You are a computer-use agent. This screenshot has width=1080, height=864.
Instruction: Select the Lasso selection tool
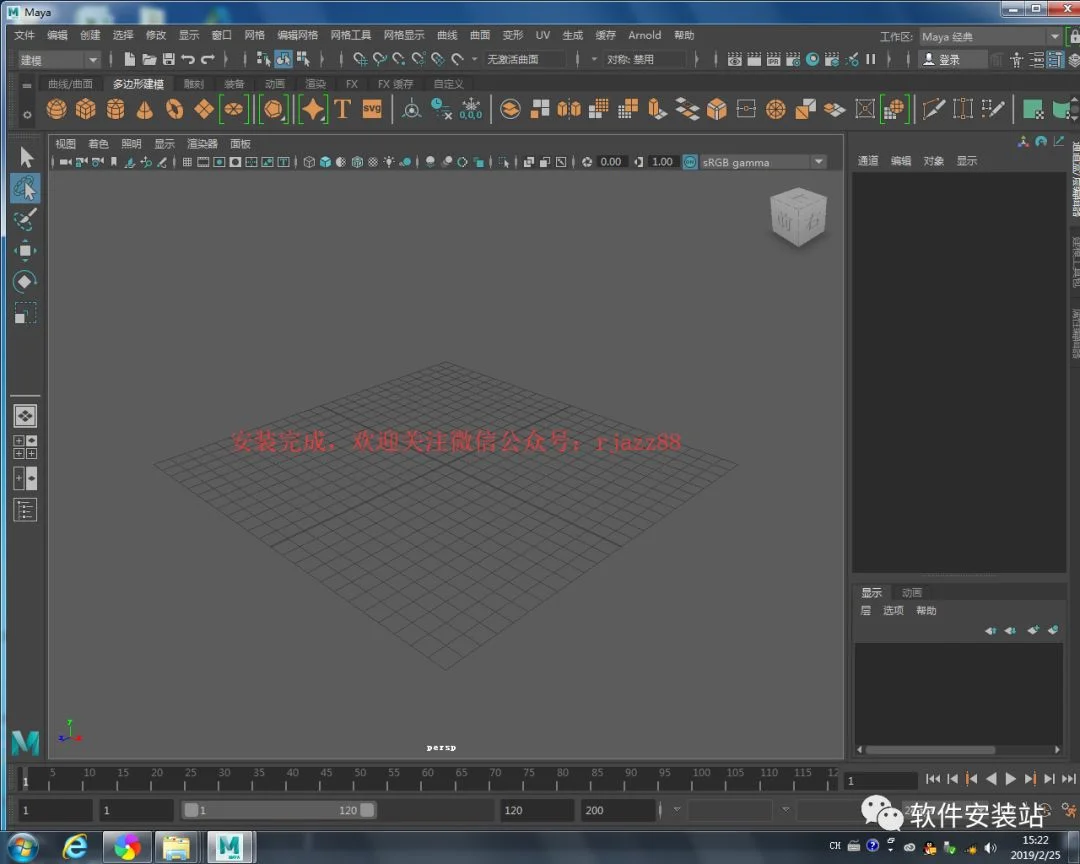tap(25, 188)
